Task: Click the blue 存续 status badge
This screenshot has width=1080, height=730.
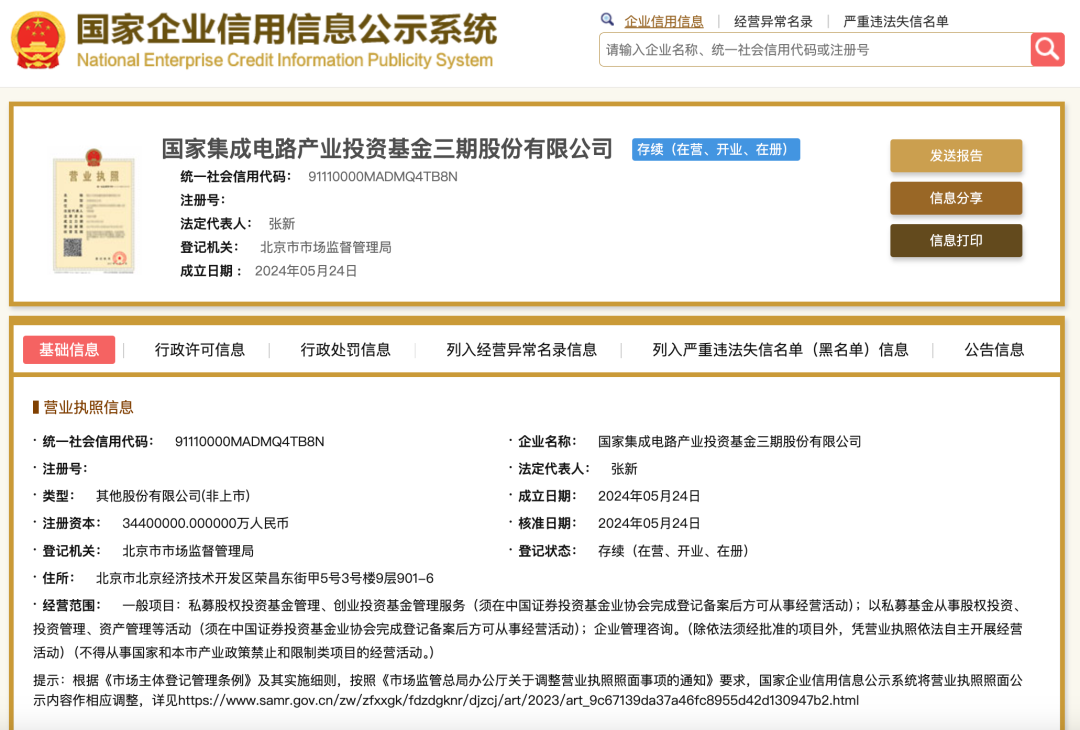Action: tap(714, 149)
